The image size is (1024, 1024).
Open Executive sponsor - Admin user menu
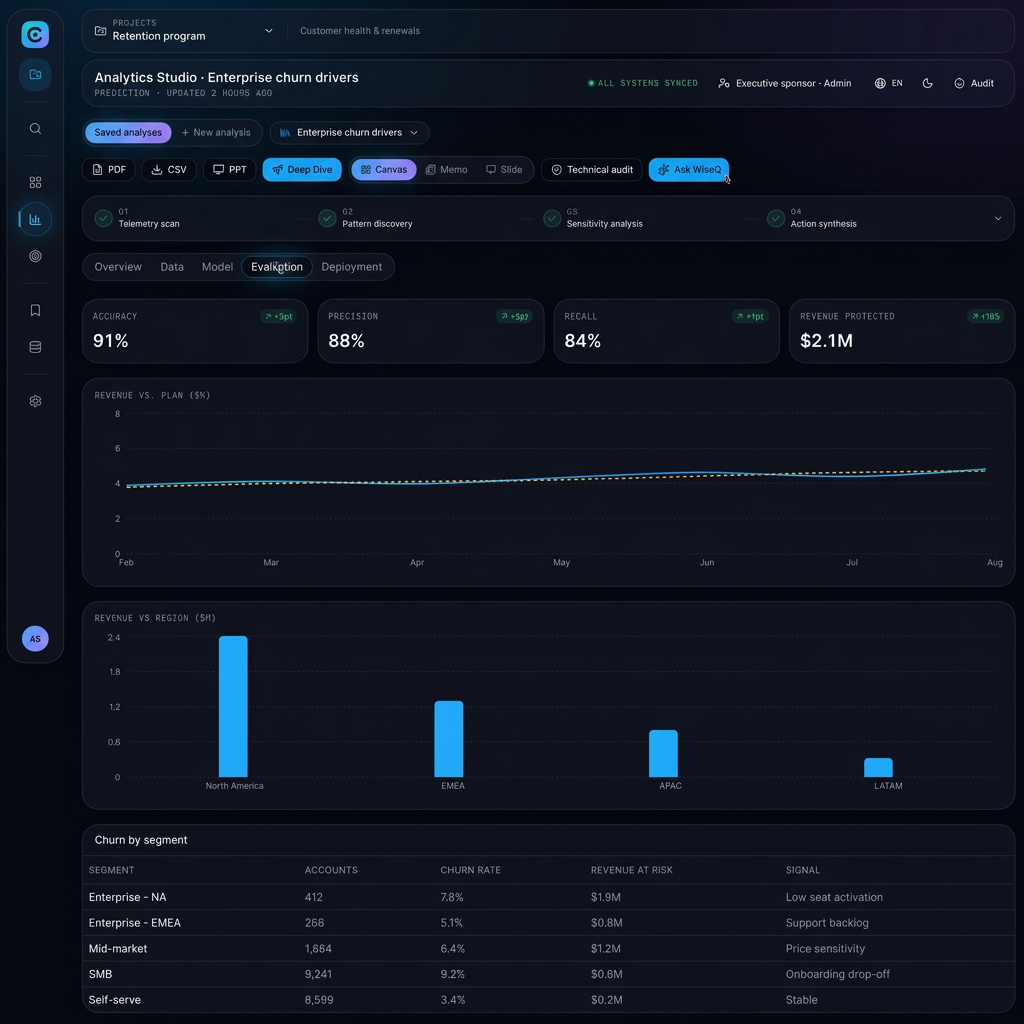[785, 83]
